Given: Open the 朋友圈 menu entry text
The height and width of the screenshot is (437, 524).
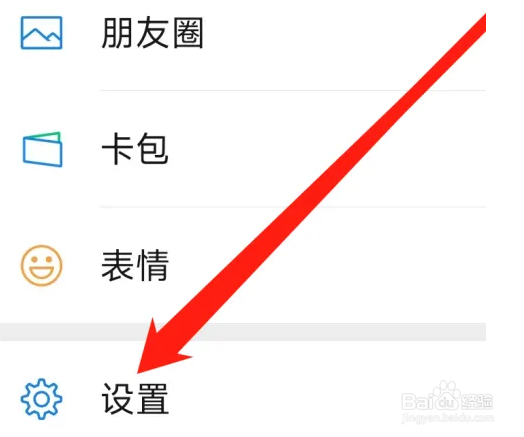Looking at the screenshot, I should coord(152,33).
